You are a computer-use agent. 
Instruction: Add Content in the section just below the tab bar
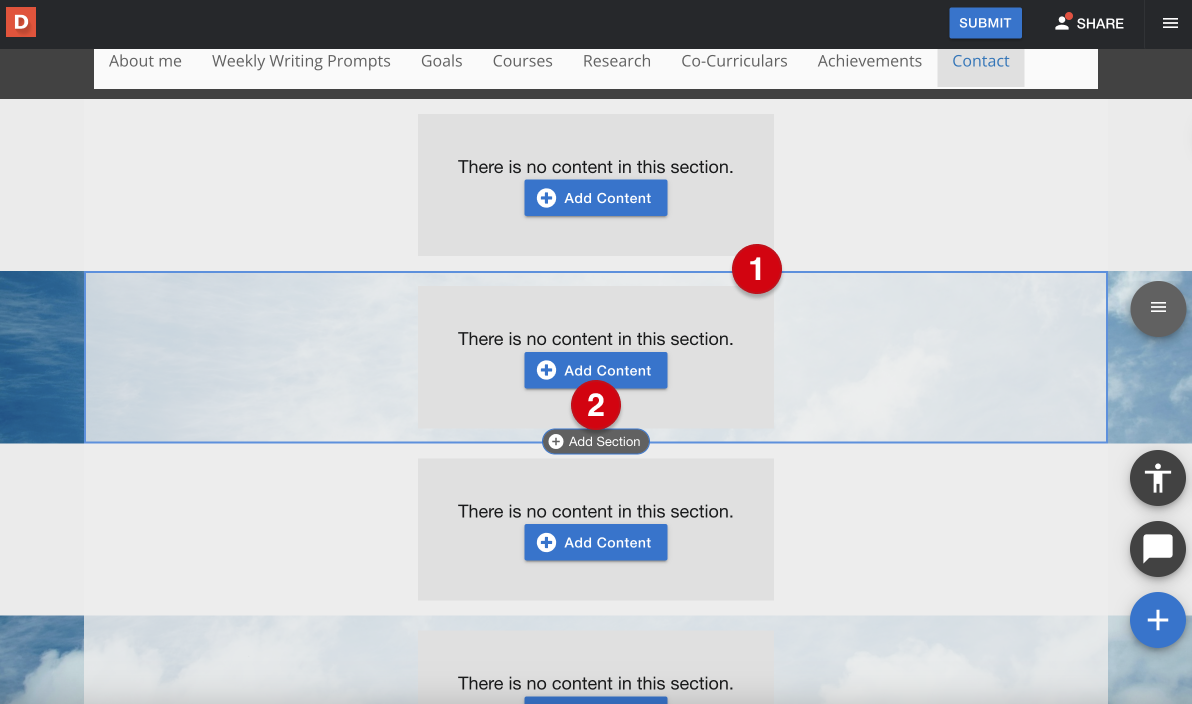[596, 198]
